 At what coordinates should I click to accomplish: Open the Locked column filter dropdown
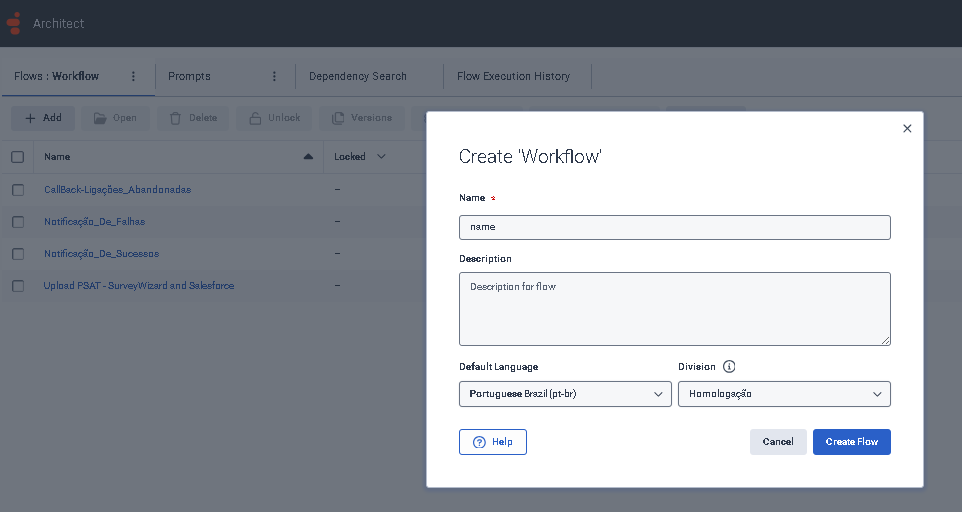coord(382,157)
